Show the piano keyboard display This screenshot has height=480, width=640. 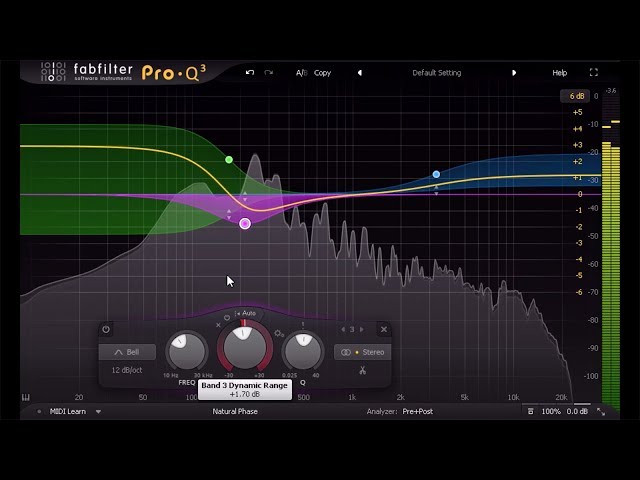26,397
